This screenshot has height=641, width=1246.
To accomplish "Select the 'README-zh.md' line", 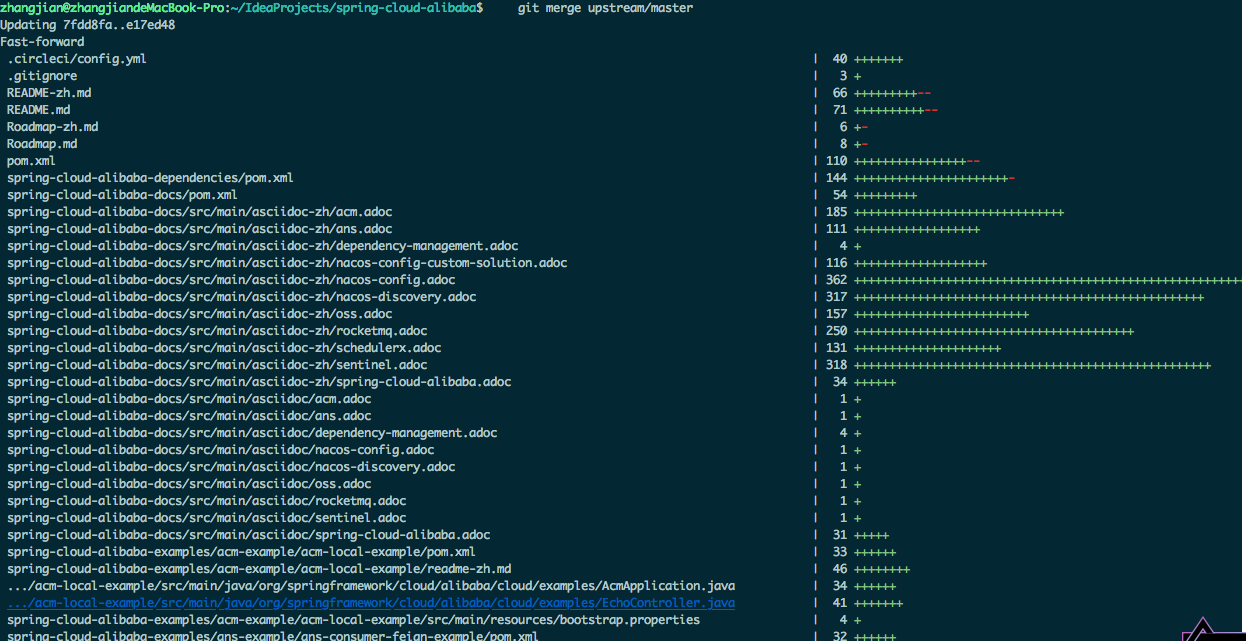I will (49, 93).
